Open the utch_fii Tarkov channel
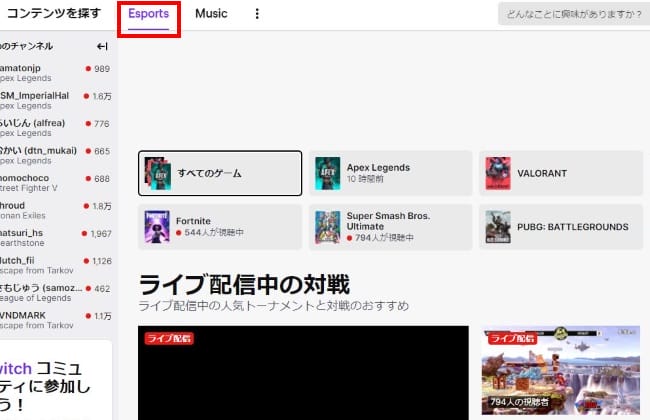 pyautogui.click(x=56, y=265)
